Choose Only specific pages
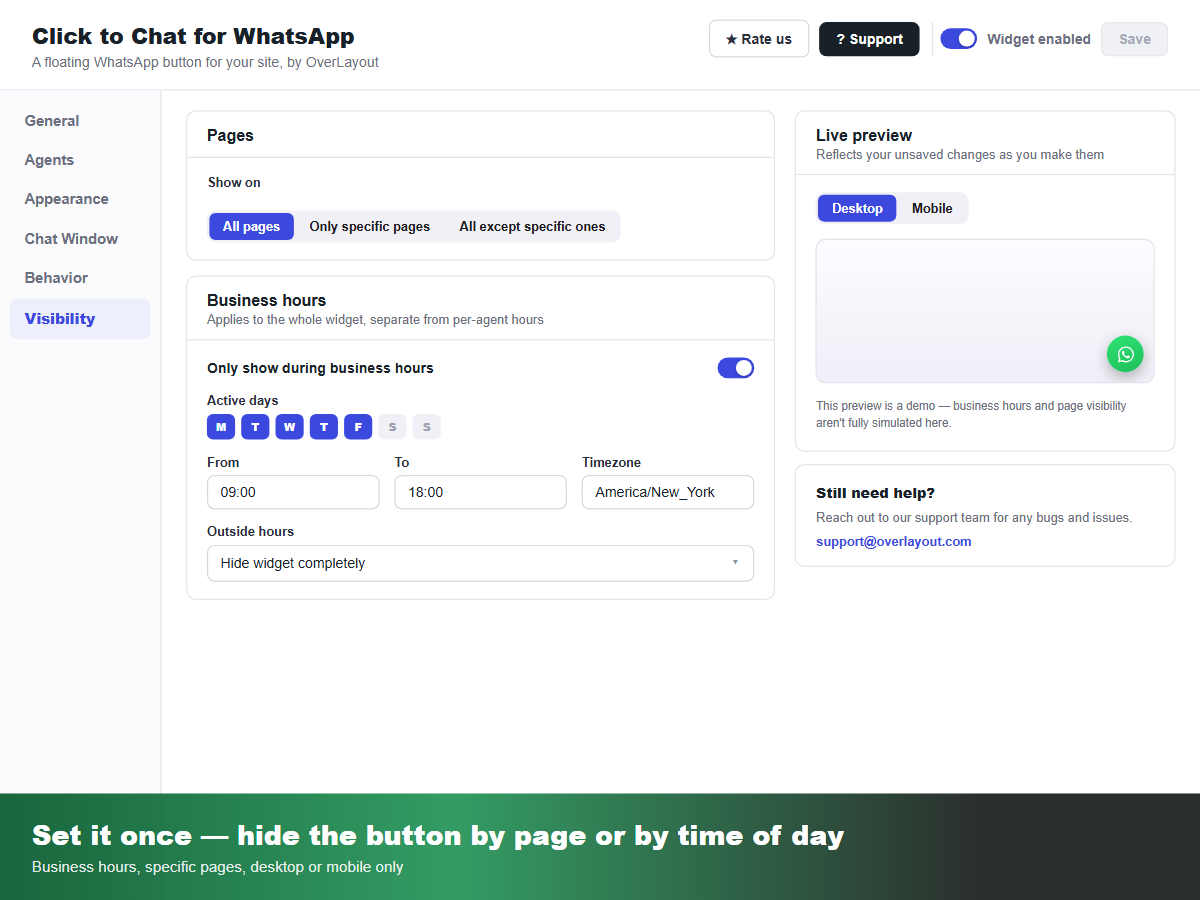The height and width of the screenshot is (900, 1200). coord(370,227)
